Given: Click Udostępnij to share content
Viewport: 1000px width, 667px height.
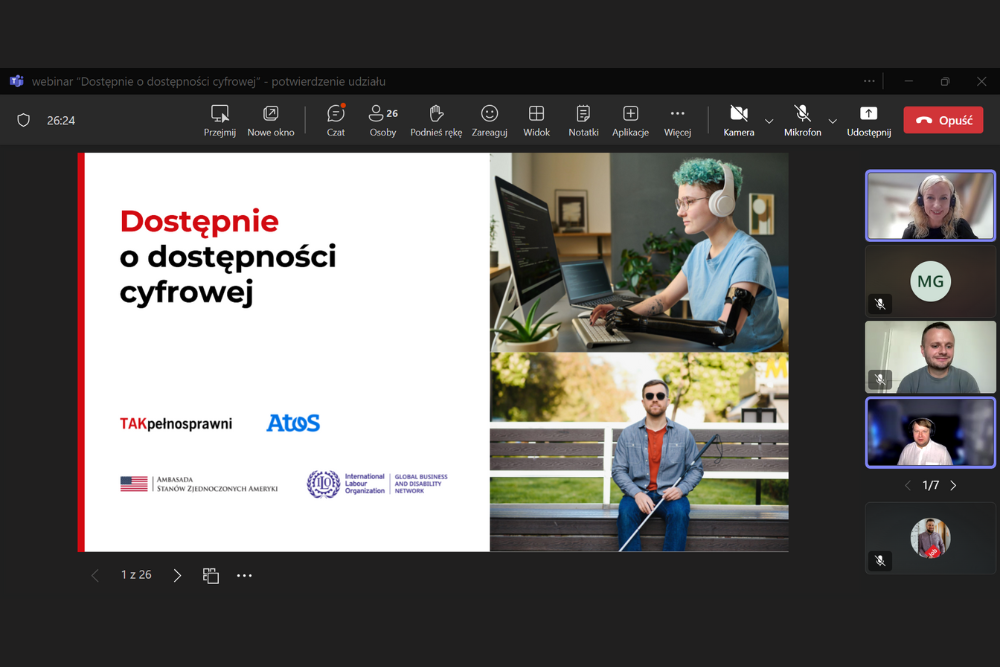Looking at the screenshot, I should [869, 121].
